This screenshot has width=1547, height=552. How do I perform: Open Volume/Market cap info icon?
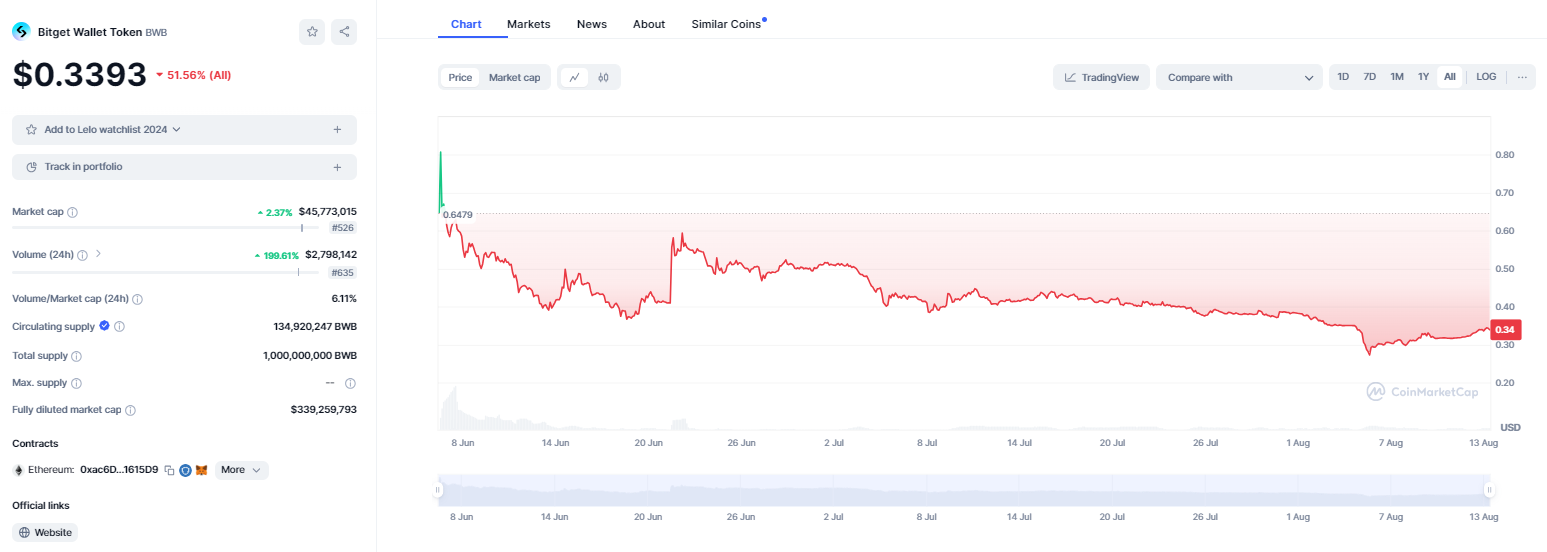tap(138, 299)
